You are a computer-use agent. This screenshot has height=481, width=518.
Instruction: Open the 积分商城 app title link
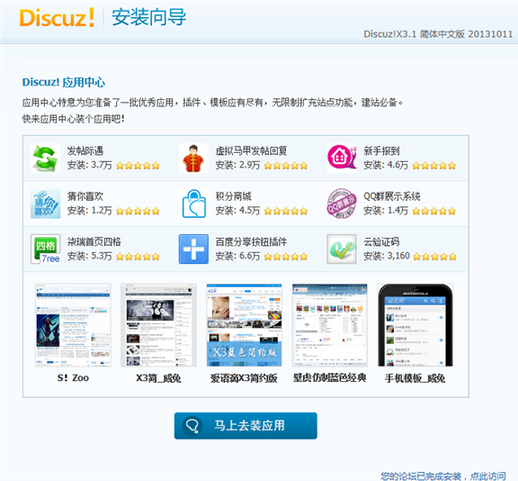[x=233, y=196]
